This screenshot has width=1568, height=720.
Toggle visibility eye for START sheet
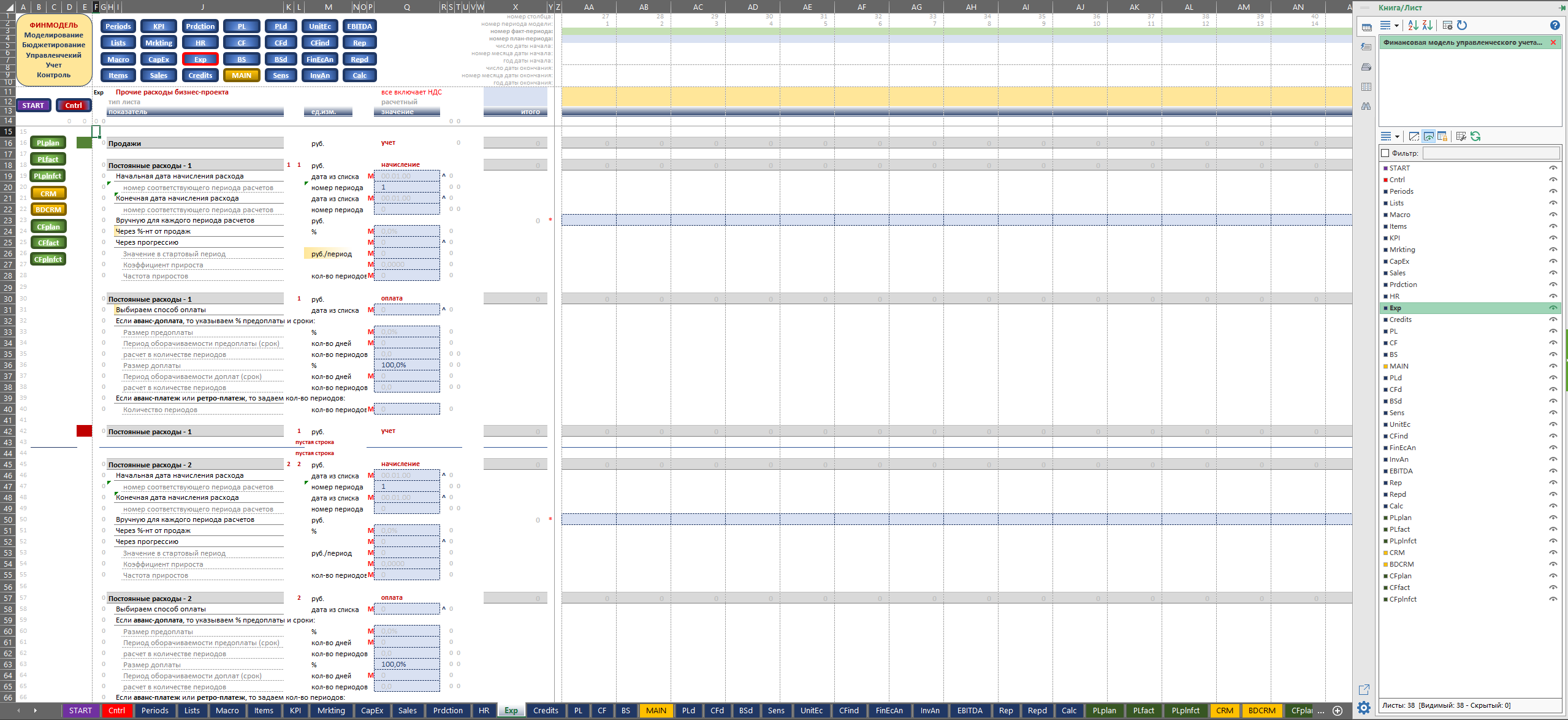pyautogui.click(x=1553, y=168)
